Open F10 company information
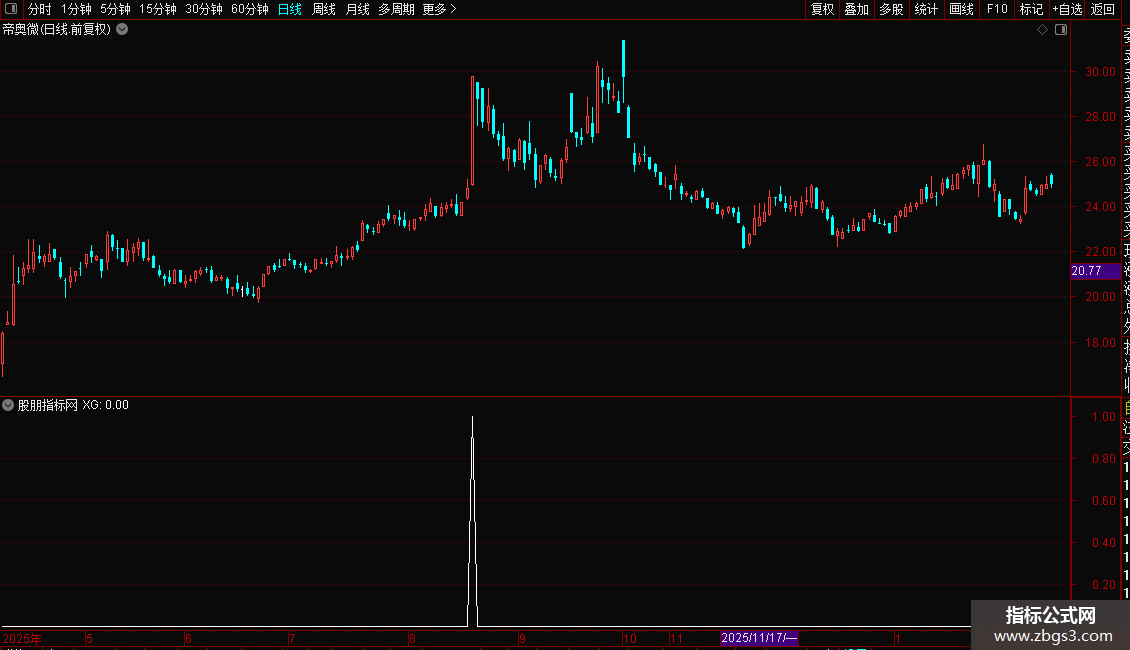This screenshot has height=650, width=1130. pos(997,9)
